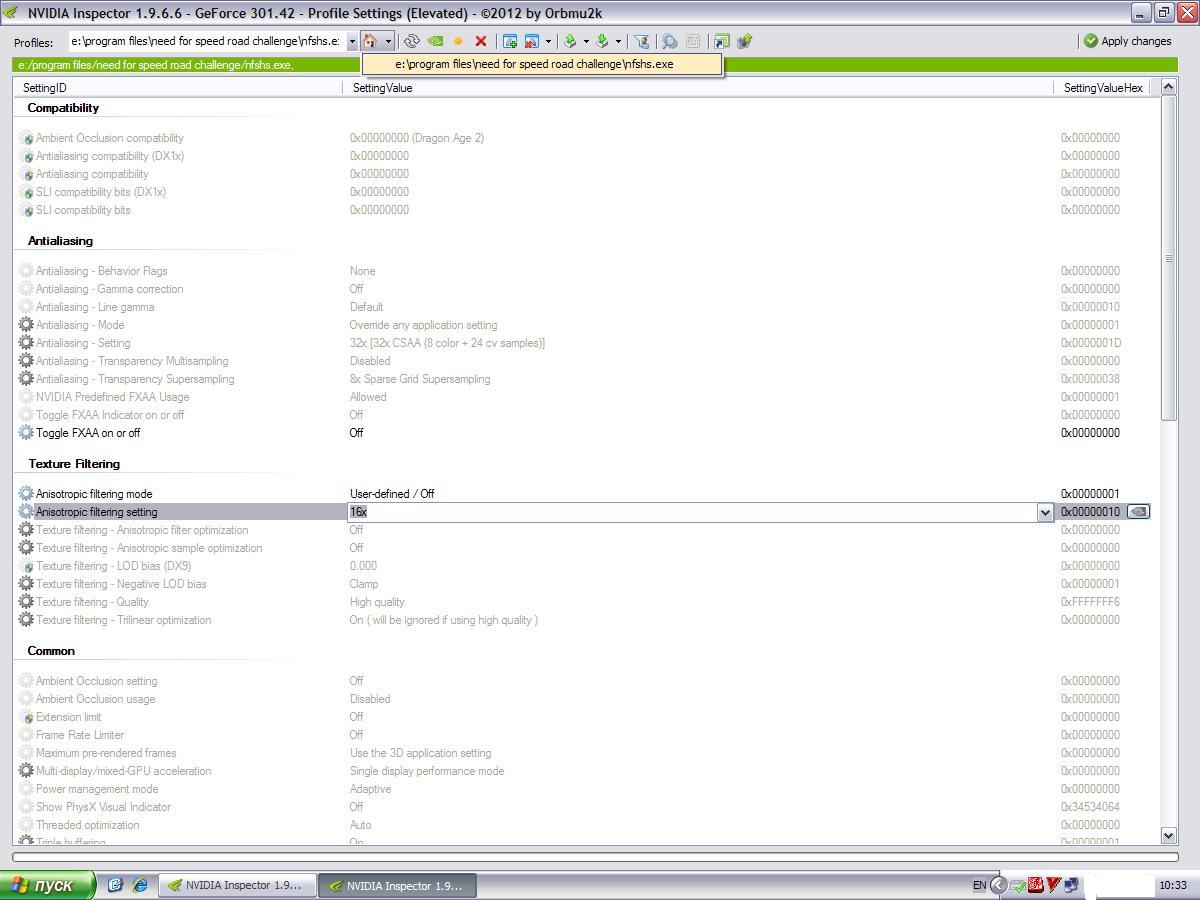Click the Compatibility section header

63,108
